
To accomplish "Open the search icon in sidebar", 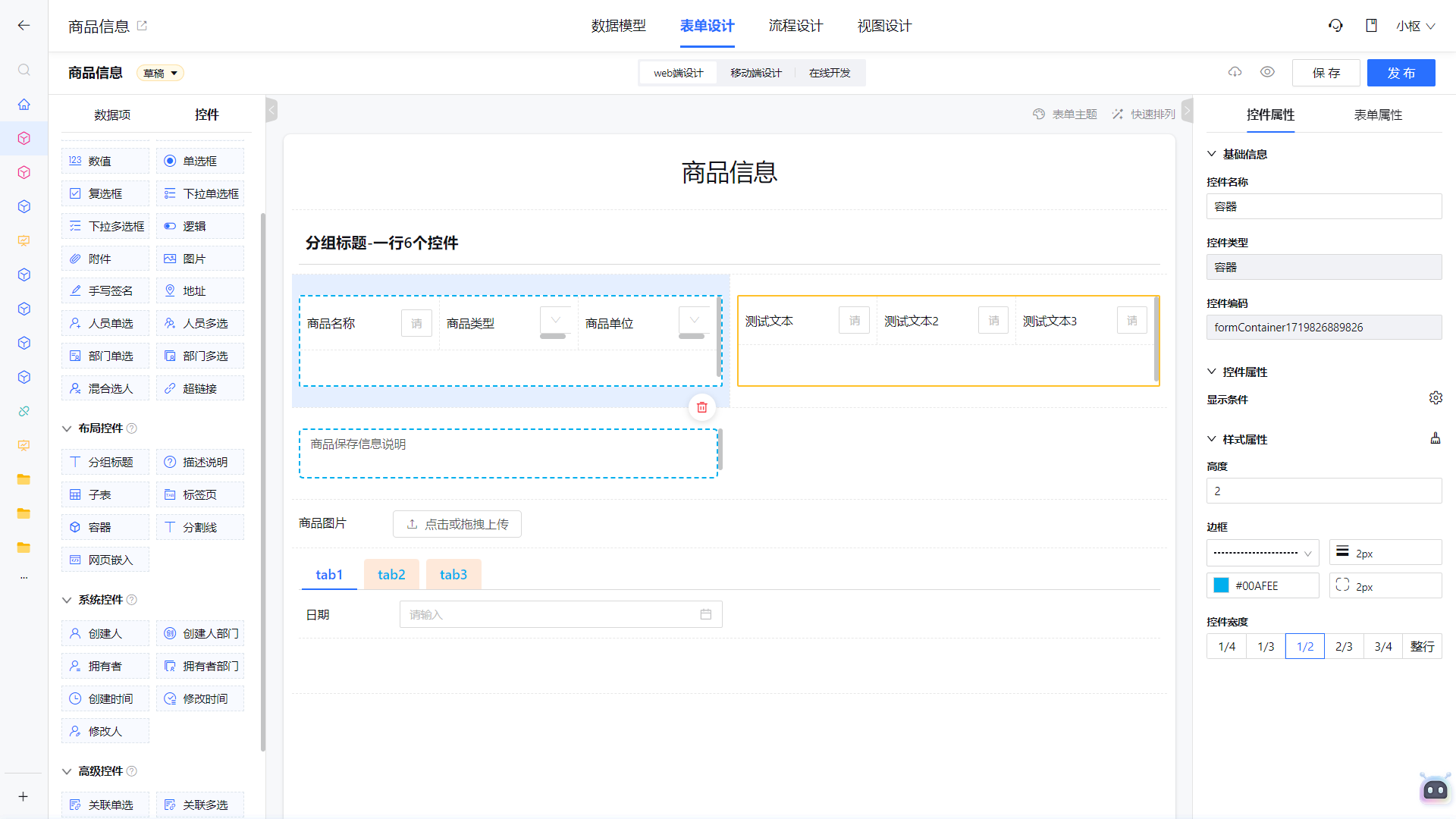I will (x=24, y=70).
